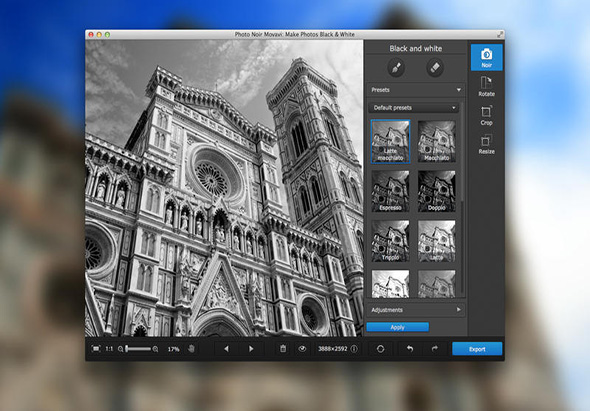
Task: Choose the Espresso preset thumbnail
Action: 391,191
